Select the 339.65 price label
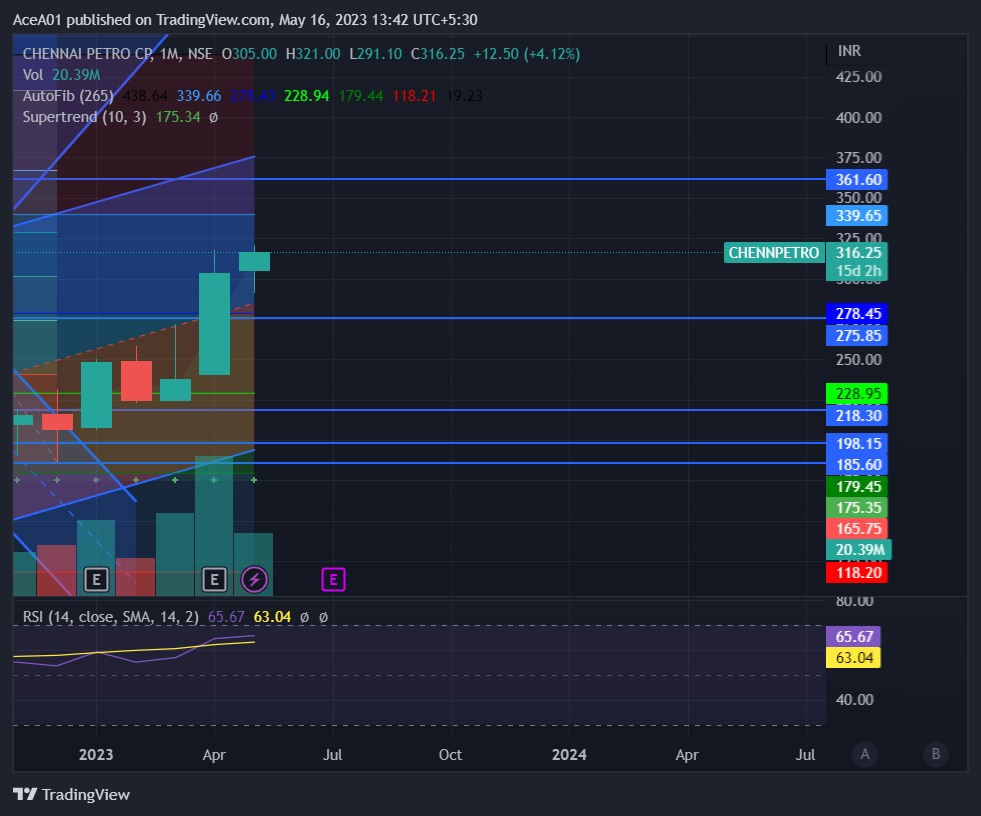 click(856, 216)
